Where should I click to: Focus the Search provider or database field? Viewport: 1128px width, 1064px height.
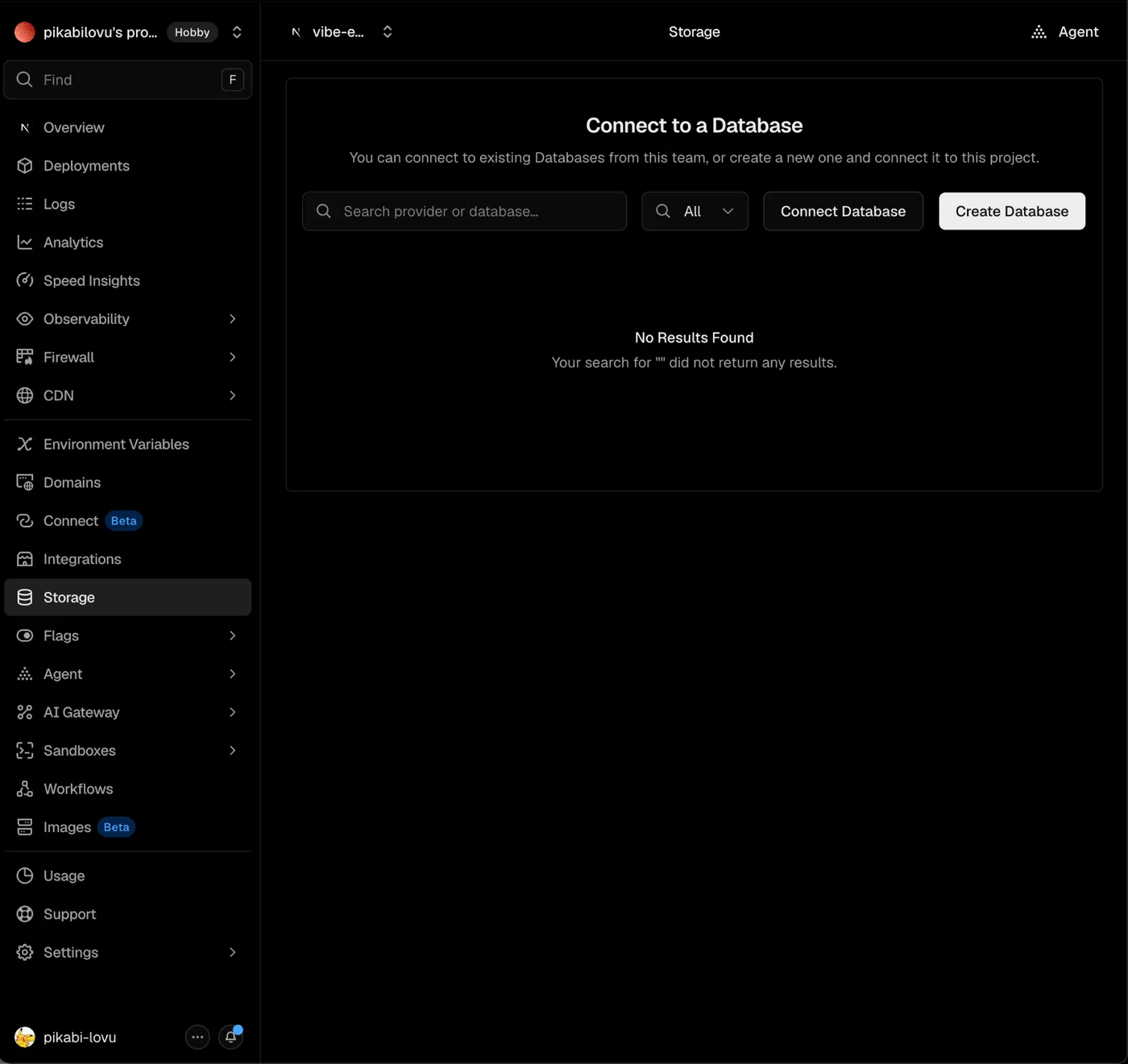465,211
